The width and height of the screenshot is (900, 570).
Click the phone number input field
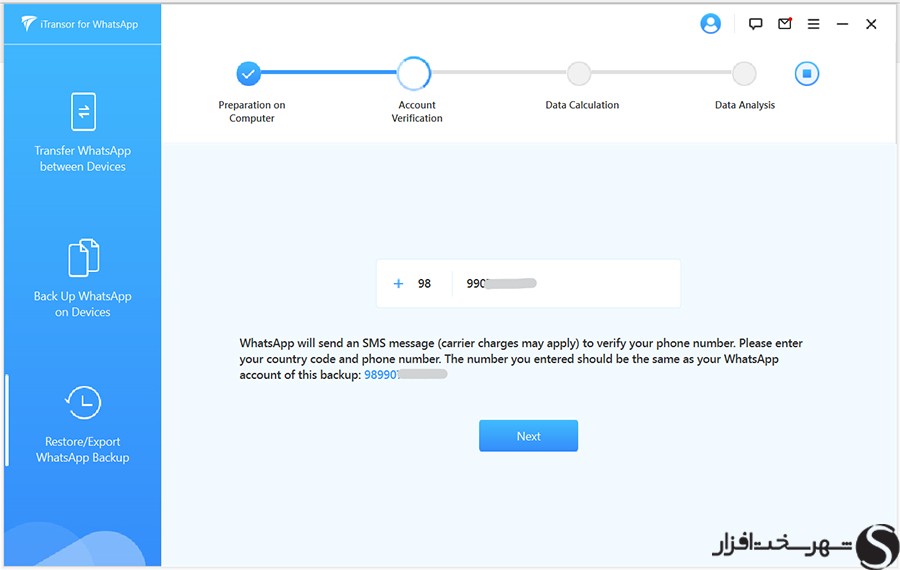click(566, 284)
